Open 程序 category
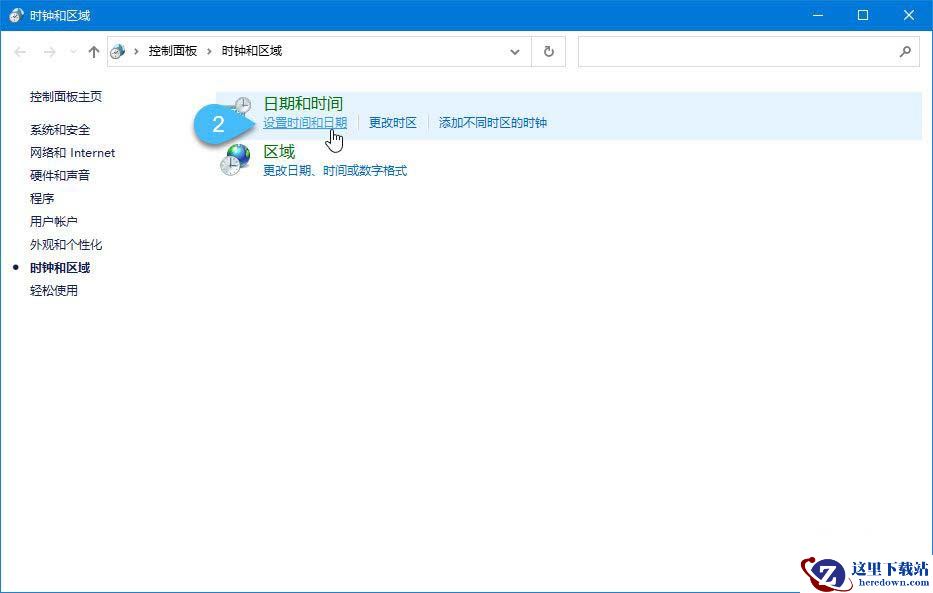The image size is (933, 593). tap(42, 199)
